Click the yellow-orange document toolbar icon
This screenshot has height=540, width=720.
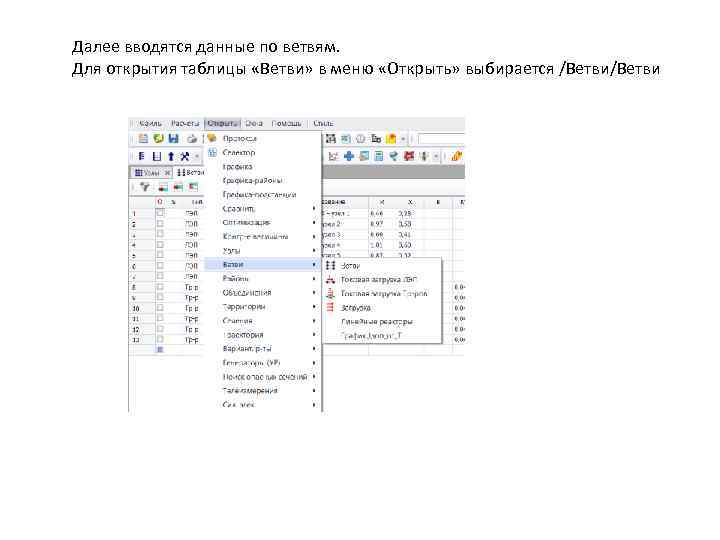pyautogui.click(x=391, y=138)
